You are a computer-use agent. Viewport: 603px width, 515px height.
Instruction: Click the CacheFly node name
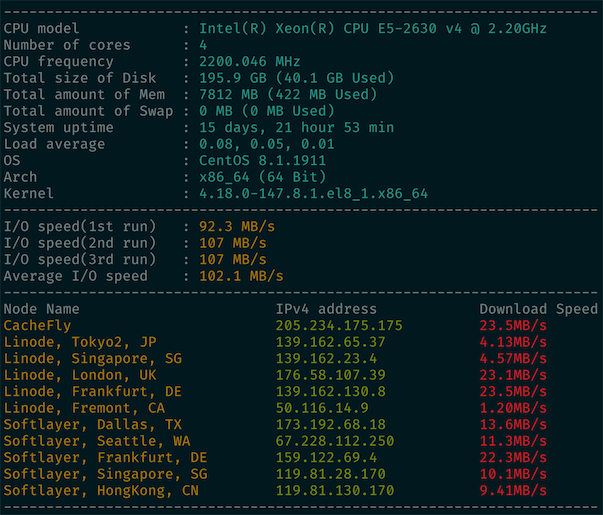[36, 326]
